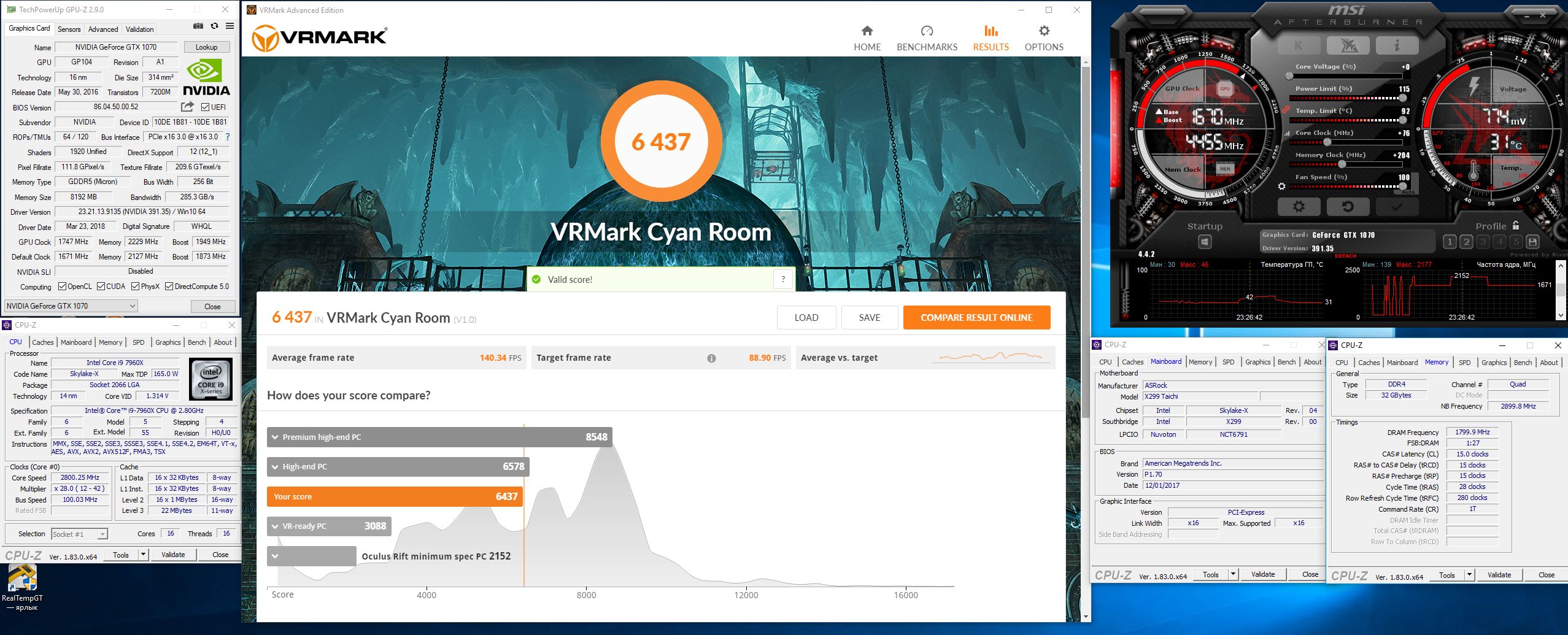Click the GPU-Z refresh icon

(214, 26)
